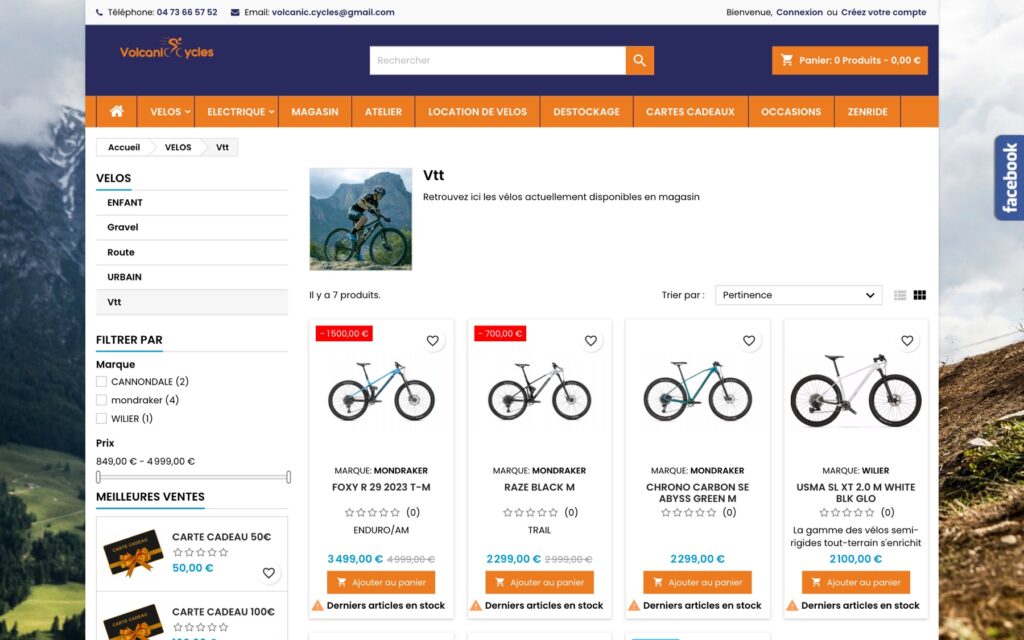Image resolution: width=1024 pixels, height=640 pixels.
Task: Open the LOCATION DE VELOS menu item
Action: (x=477, y=112)
